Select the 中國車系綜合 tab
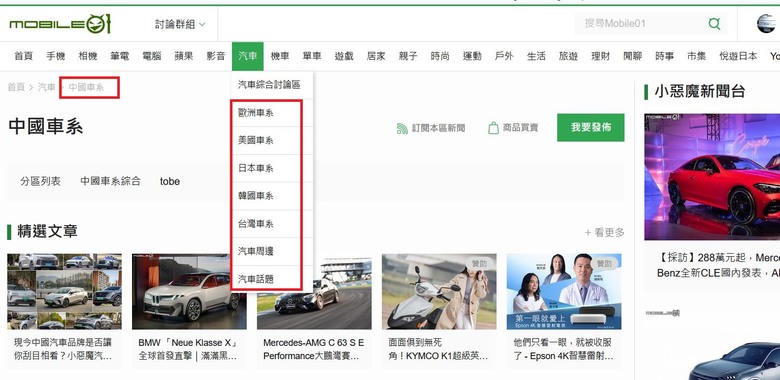This screenshot has height=380, width=780. pos(110,182)
